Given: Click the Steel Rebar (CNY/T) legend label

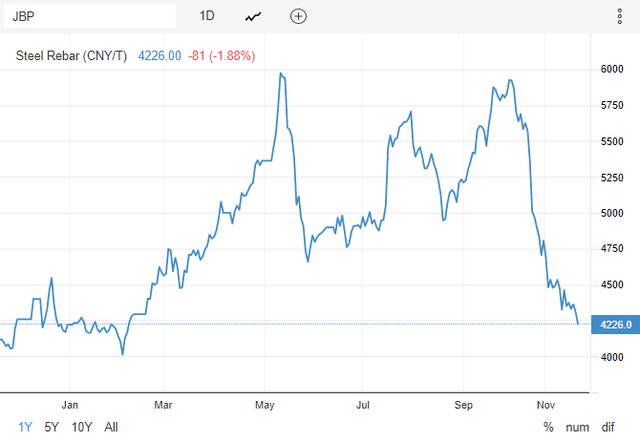Looking at the screenshot, I should (71, 56).
